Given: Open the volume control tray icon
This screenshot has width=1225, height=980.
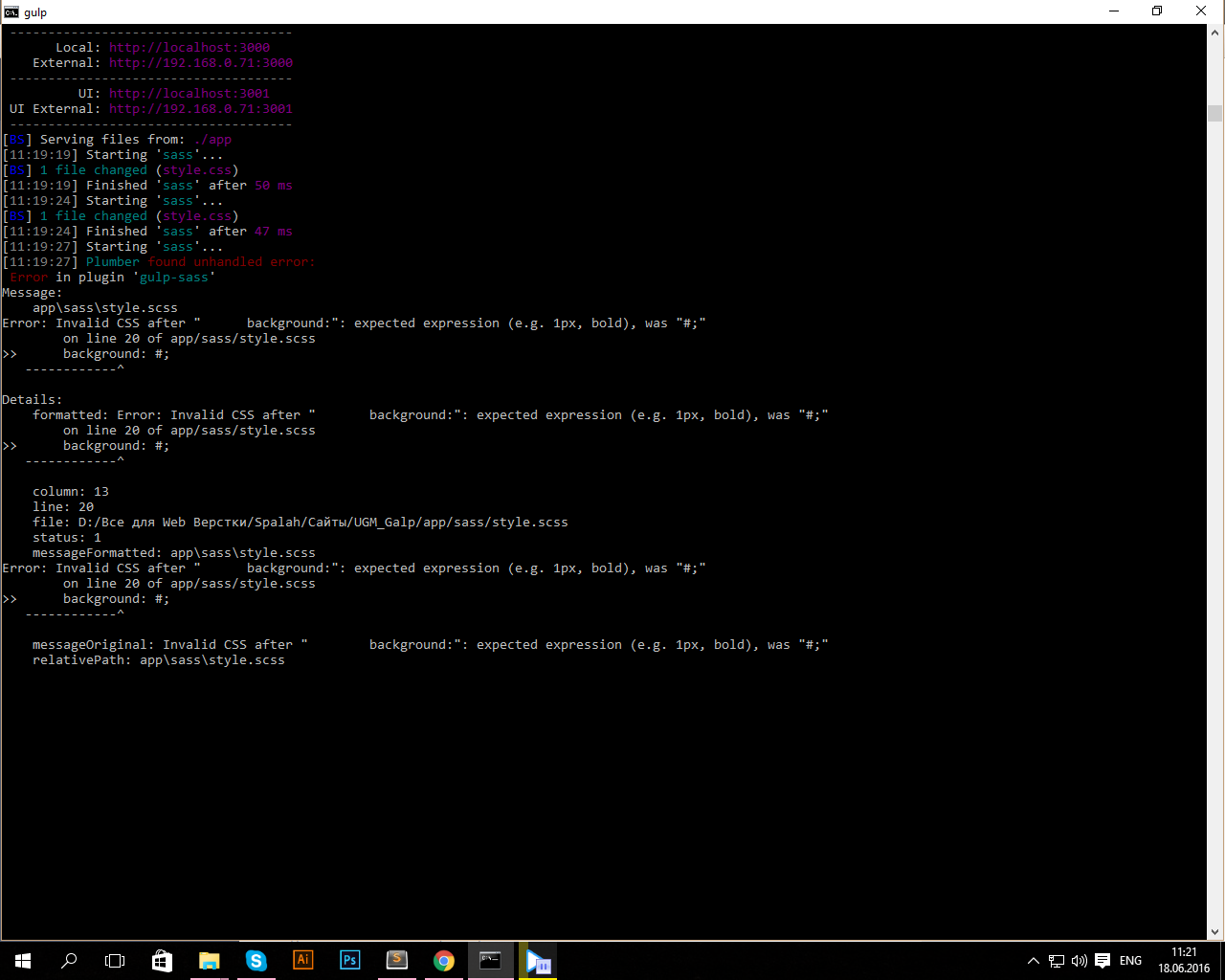Looking at the screenshot, I should [1080, 961].
